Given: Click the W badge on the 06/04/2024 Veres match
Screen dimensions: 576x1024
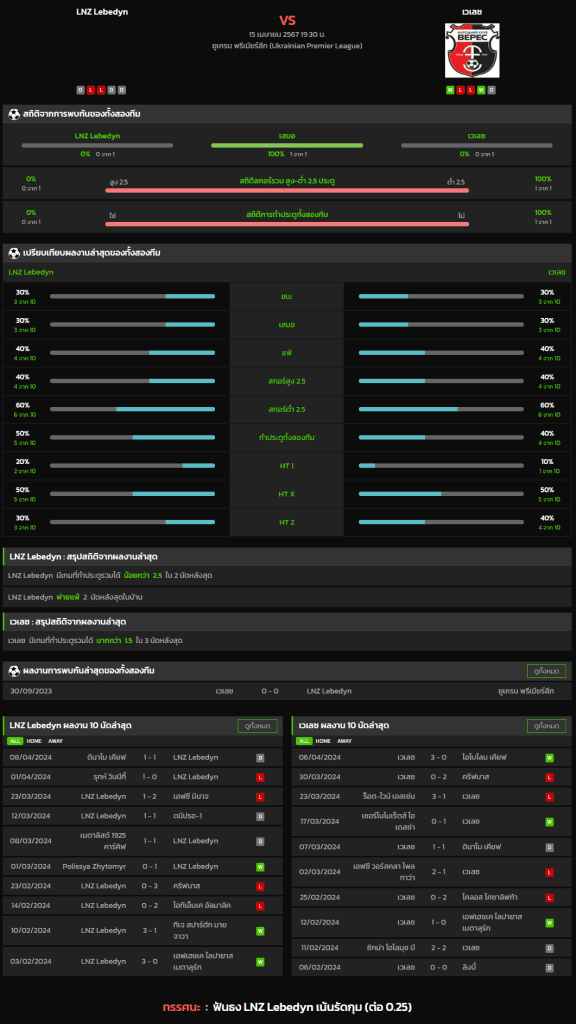Looking at the screenshot, I should 549,758.
